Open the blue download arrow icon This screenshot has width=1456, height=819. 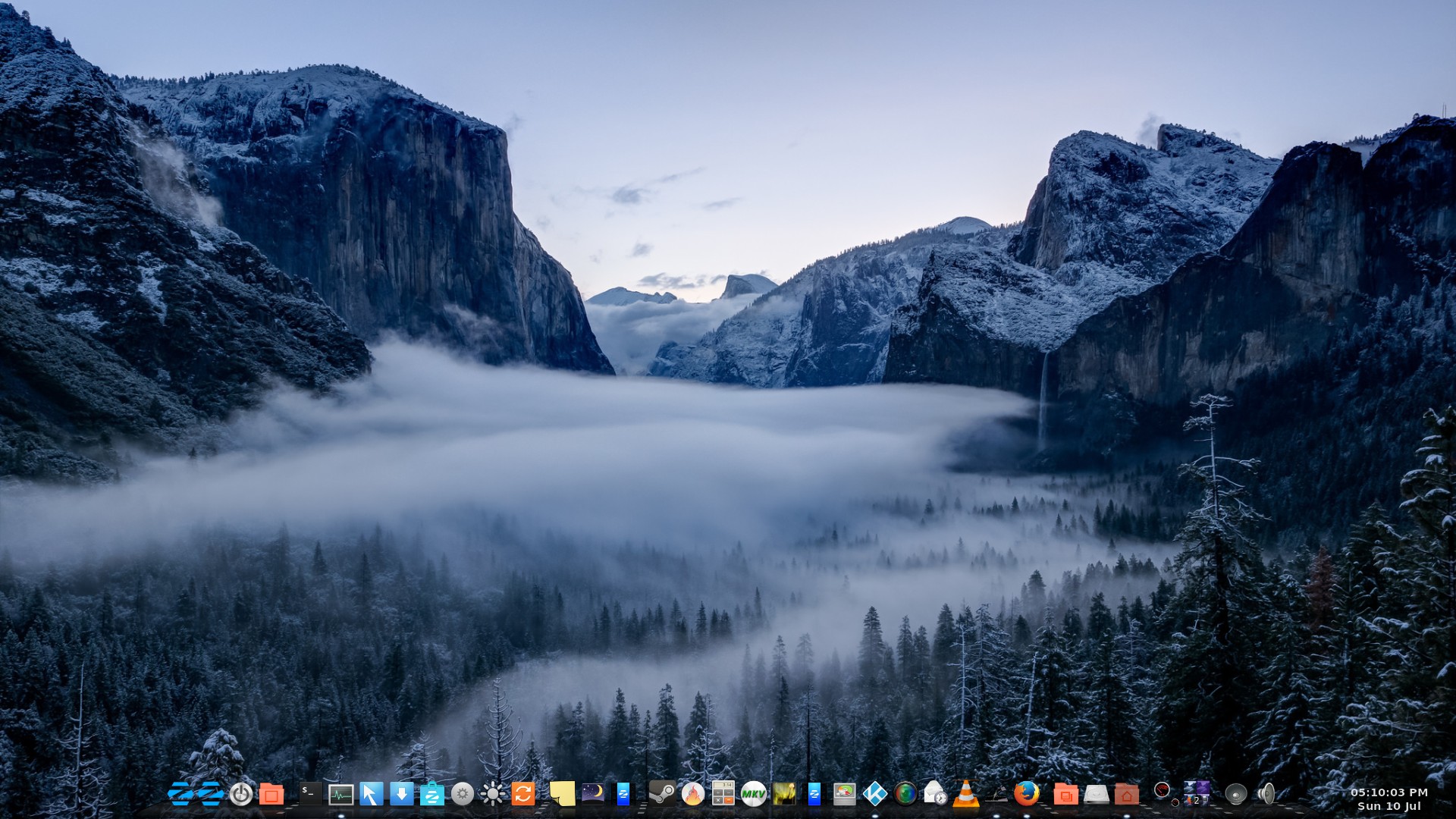401,793
